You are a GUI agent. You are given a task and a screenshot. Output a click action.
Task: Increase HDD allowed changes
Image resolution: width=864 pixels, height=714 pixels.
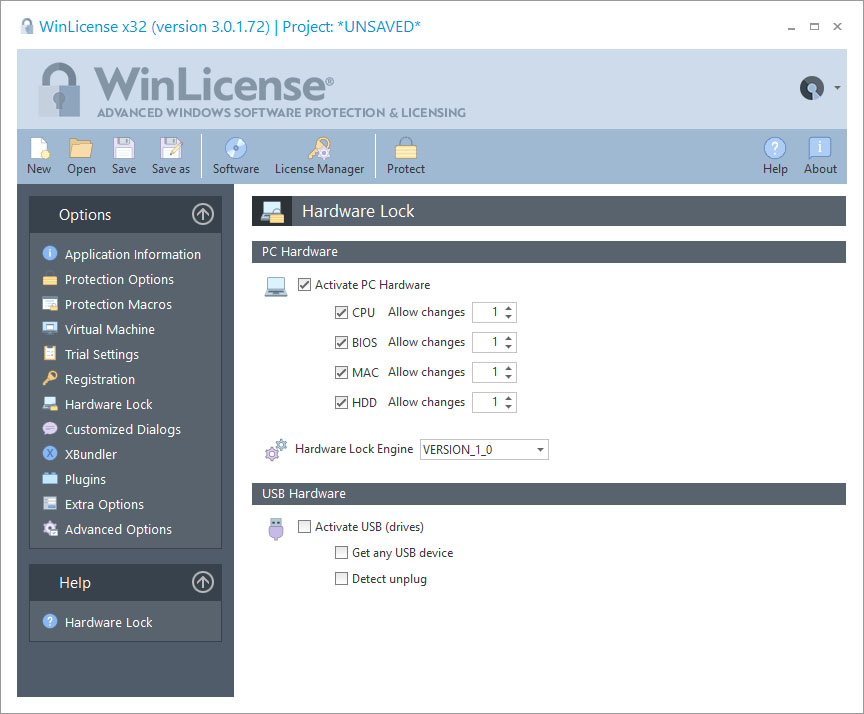(509, 398)
